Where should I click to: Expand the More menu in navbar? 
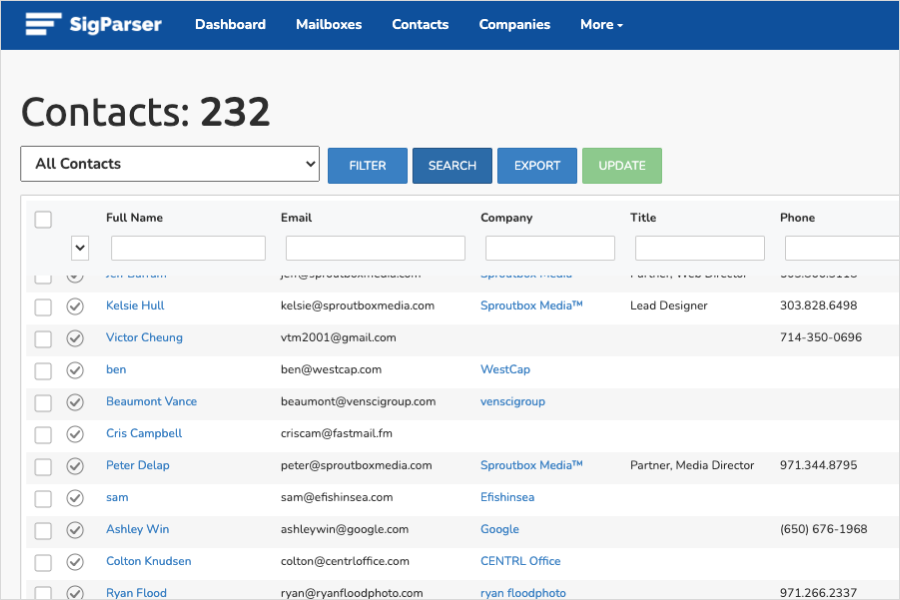(601, 24)
